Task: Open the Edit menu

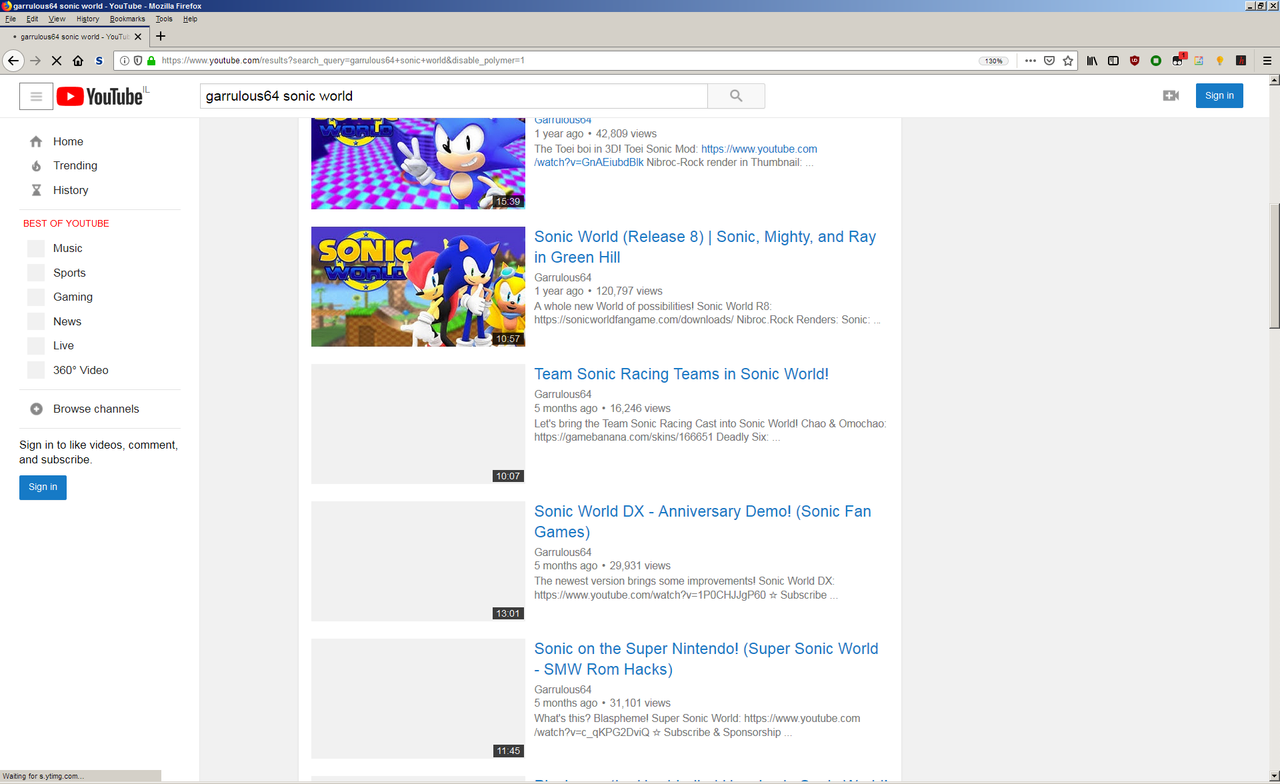Action: [32, 19]
